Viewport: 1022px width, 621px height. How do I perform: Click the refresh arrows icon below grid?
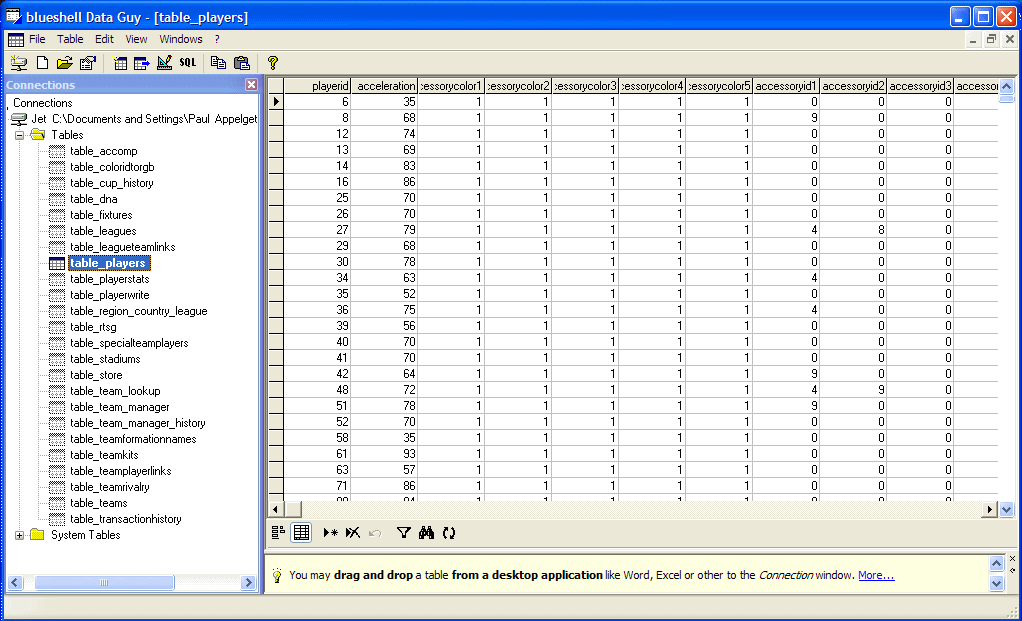coord(449,533)
